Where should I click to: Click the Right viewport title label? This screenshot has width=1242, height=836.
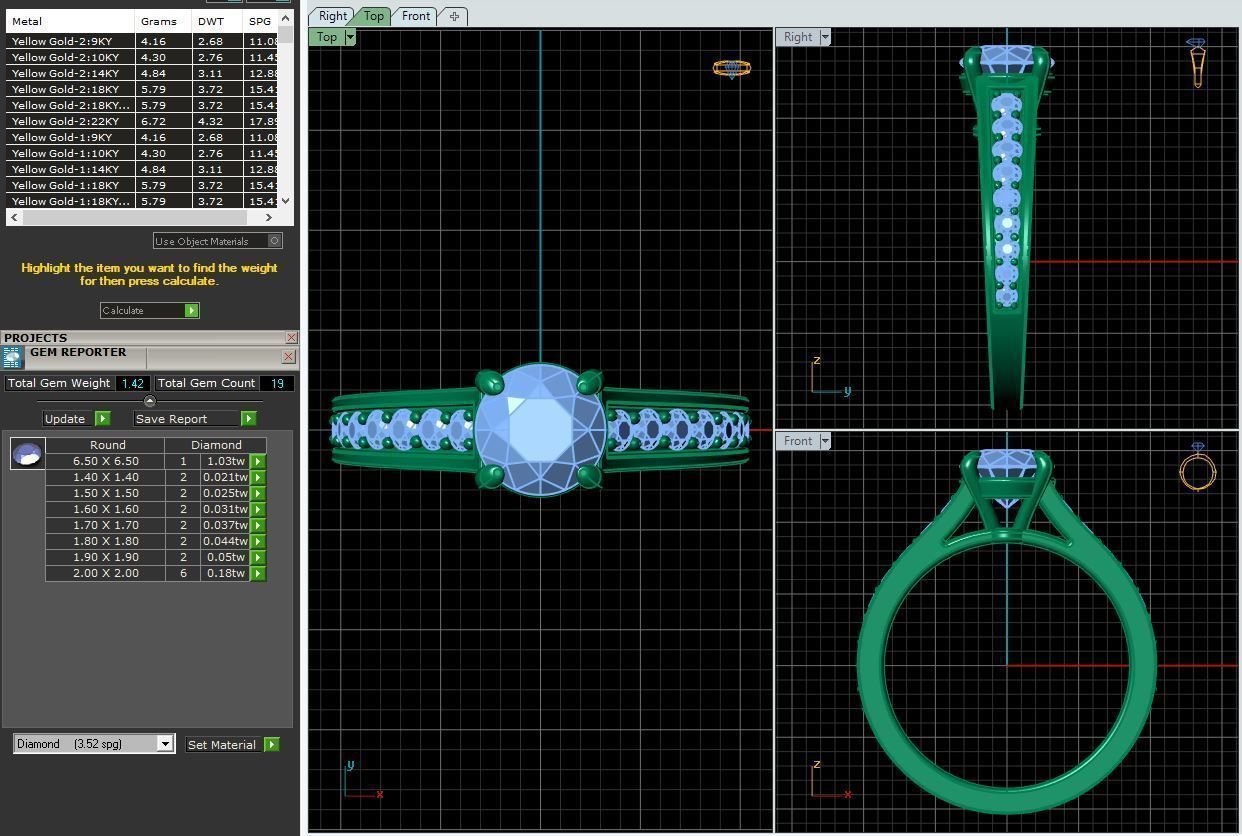pyautogui.click(x=798, y=37)
